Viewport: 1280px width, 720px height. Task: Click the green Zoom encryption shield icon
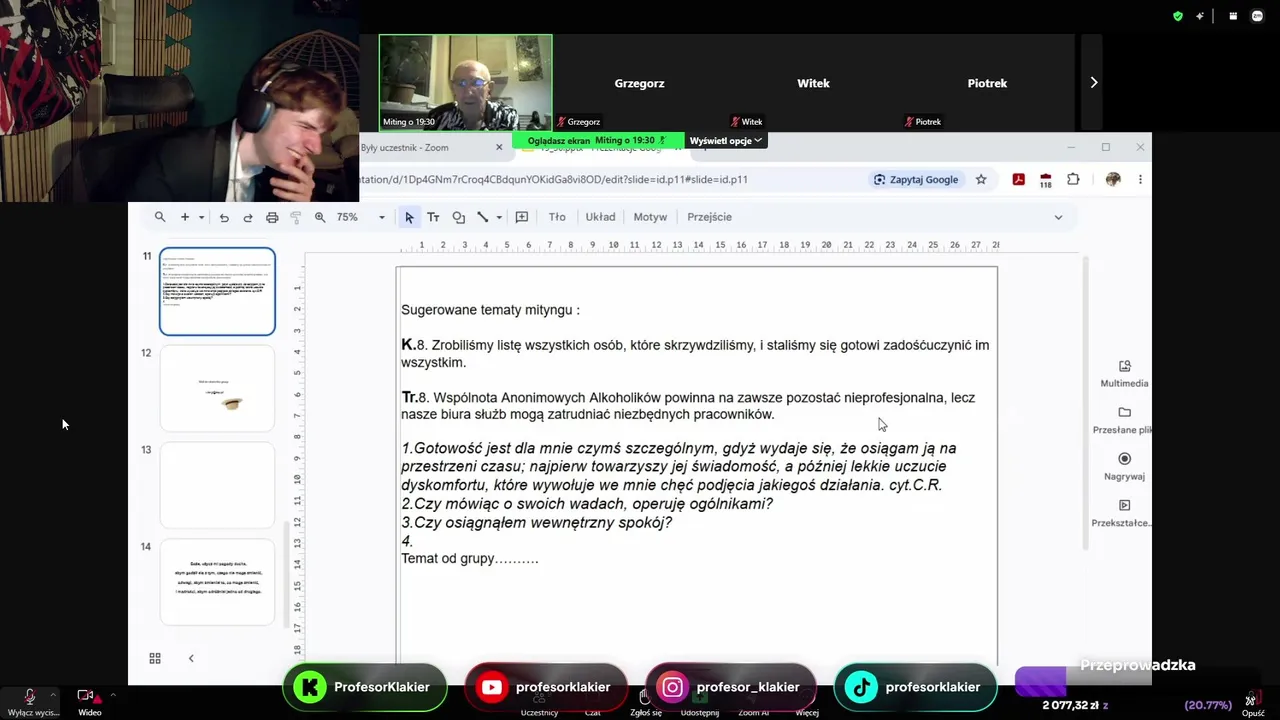click(1178, 16)
